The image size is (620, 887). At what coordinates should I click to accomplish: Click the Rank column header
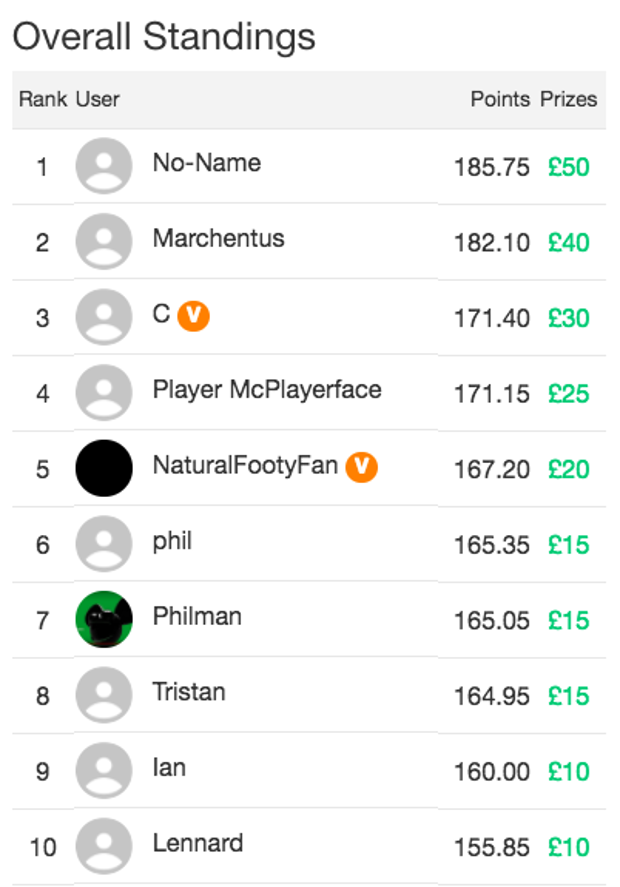[43, 99]
